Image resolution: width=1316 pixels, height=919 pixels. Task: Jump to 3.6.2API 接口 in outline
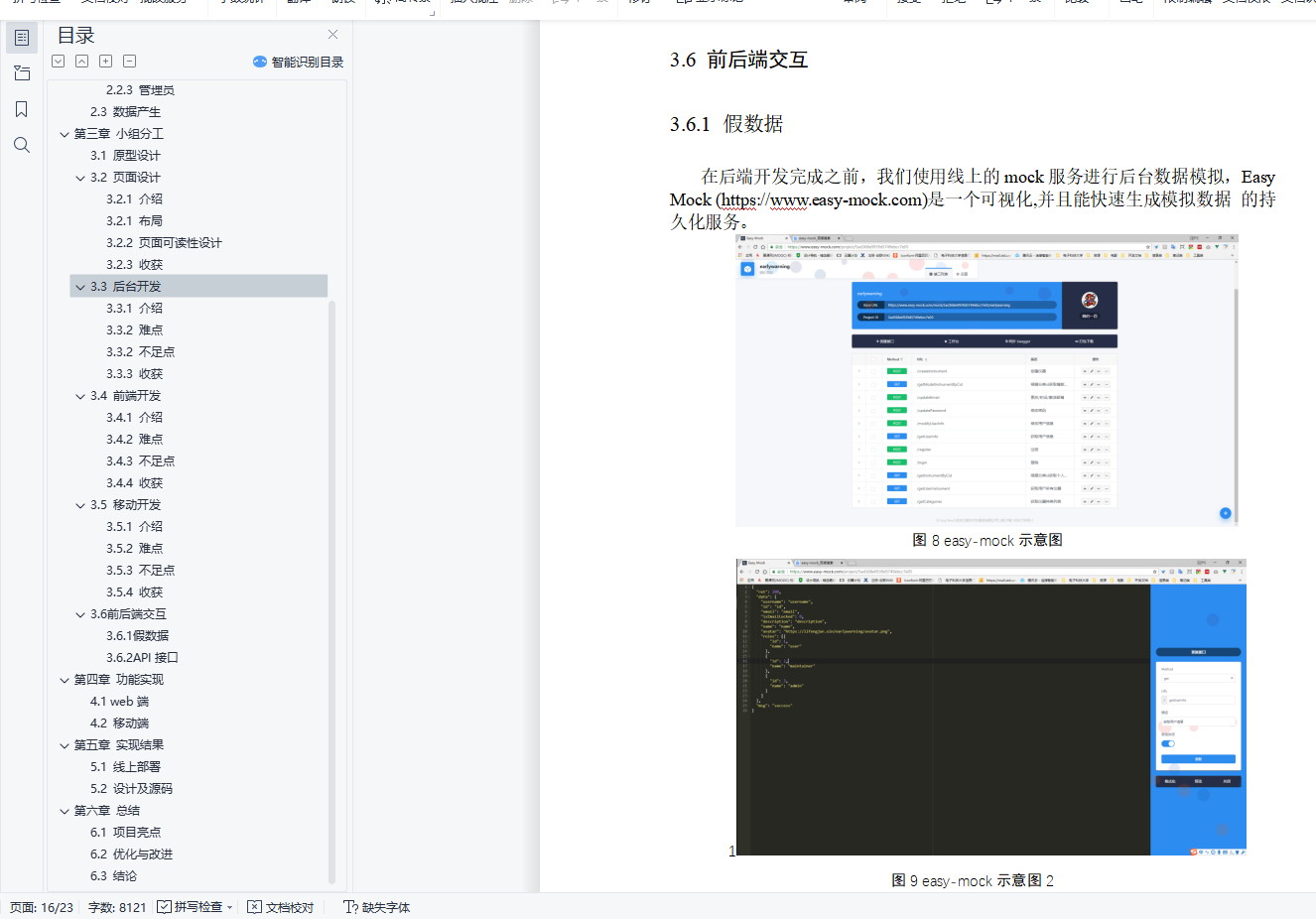click(x=142, y=658)
